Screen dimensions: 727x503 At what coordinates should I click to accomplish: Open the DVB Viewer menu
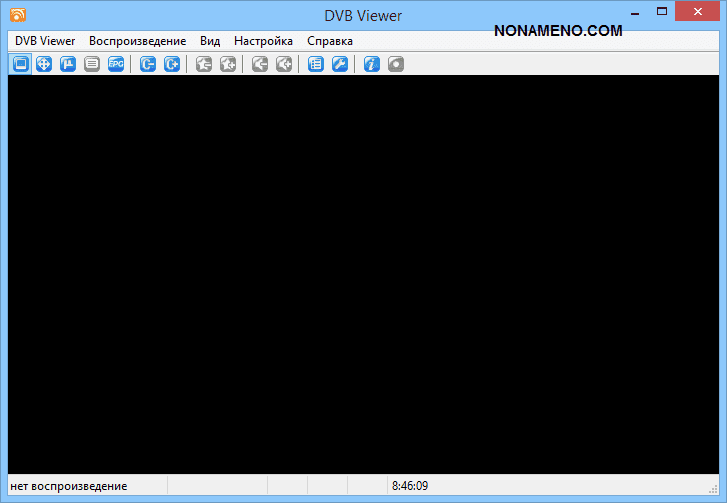(45, 41)
